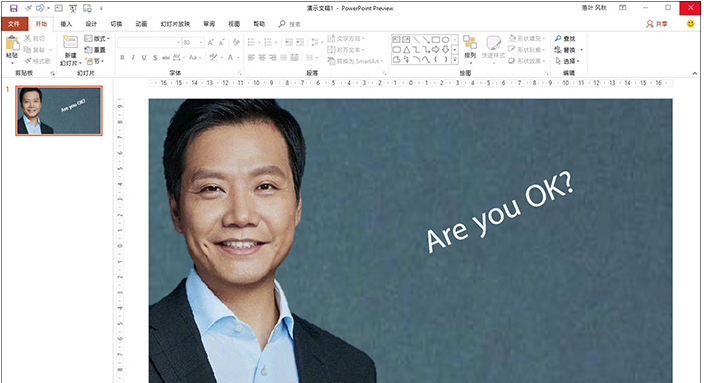Select the right arrow shape
The height and width of the screenshot is (383, 704).
436,49
